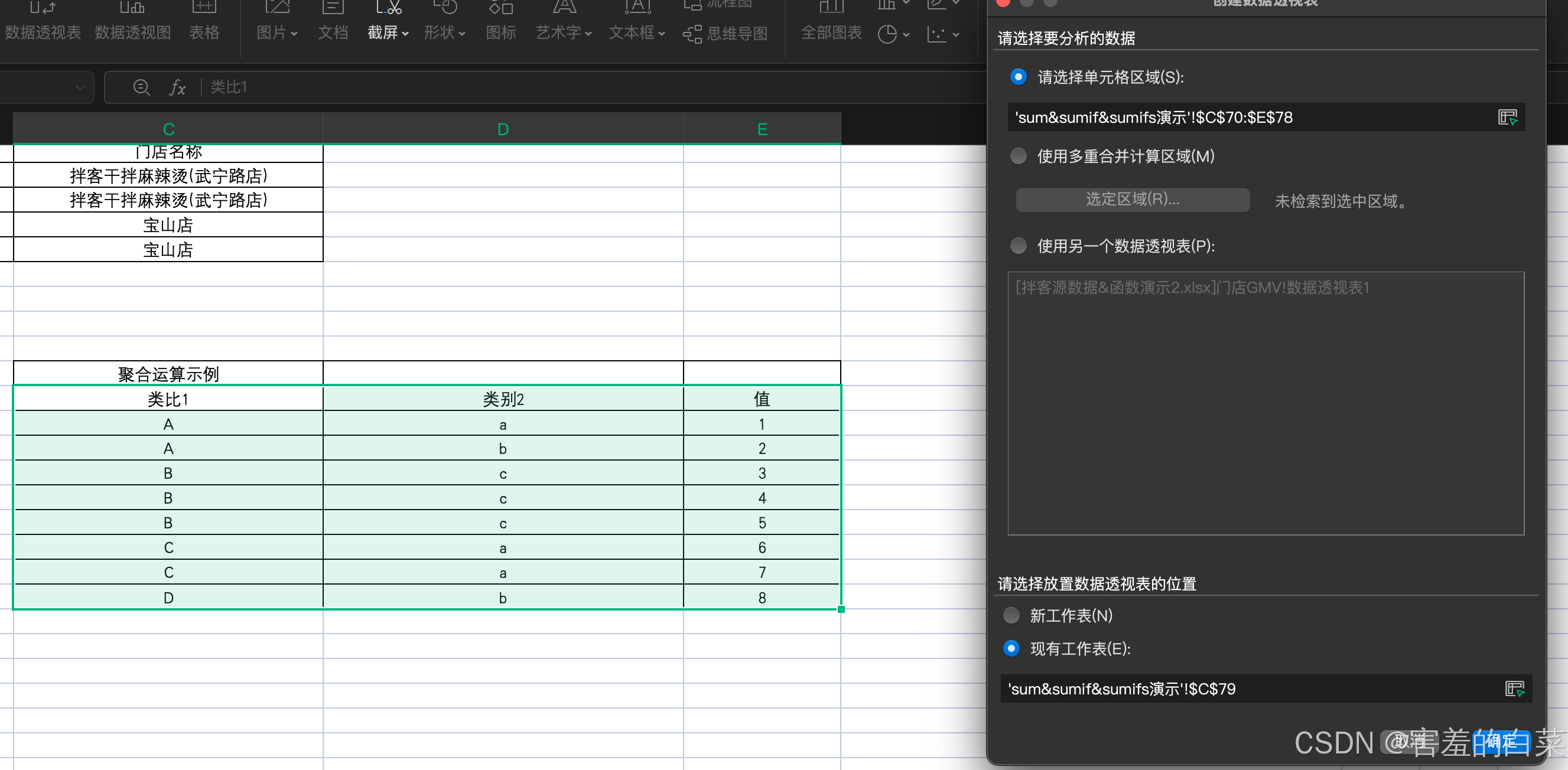
Task: Choose 新工作表(N) radio option
Action: pyautogui.click(x=1011, y=615)
